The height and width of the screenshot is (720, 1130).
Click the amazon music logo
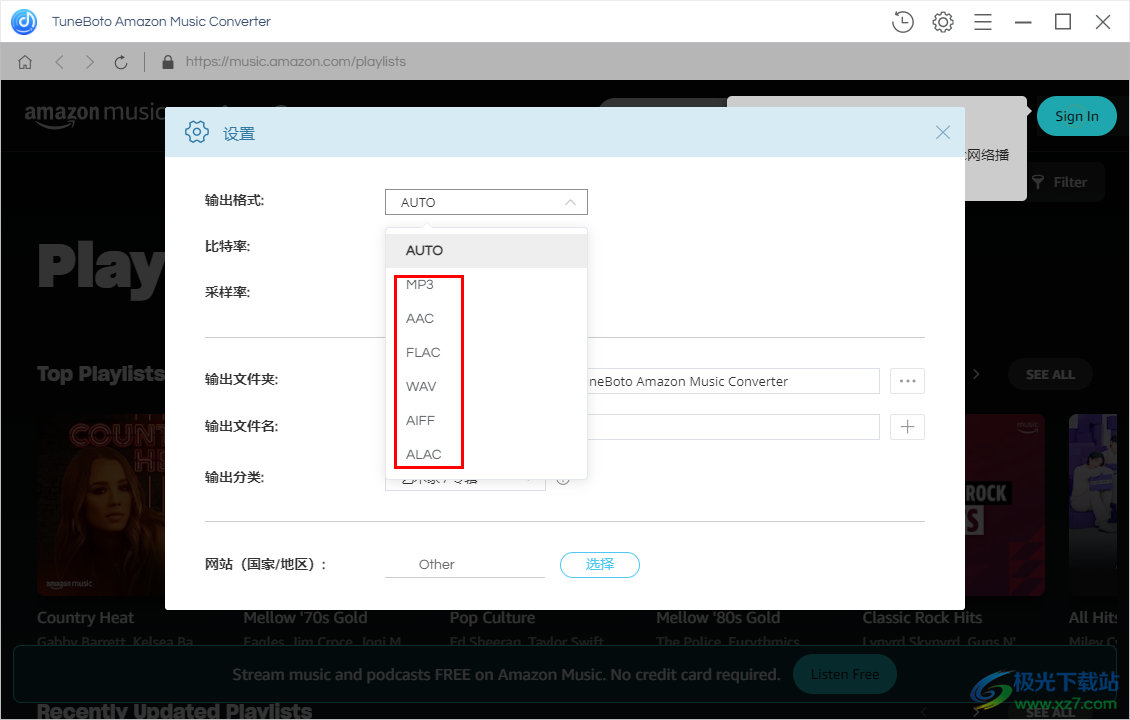point(95,114)
